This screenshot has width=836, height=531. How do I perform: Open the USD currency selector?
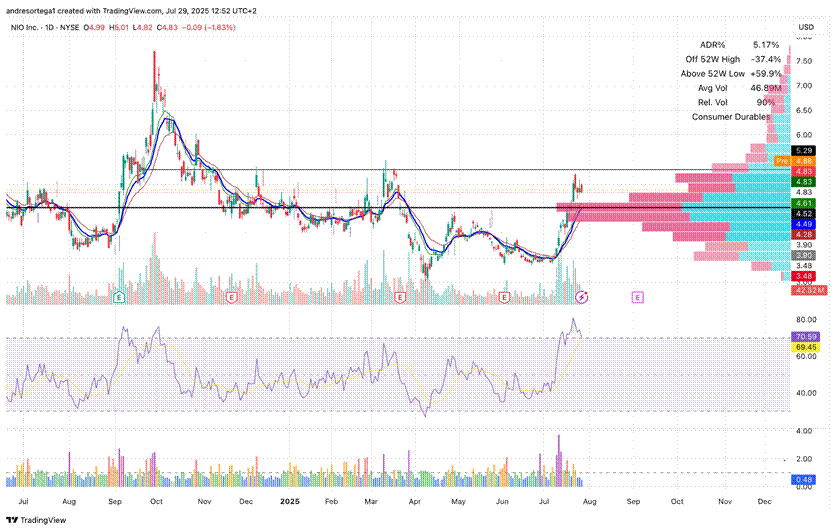pos(806,27)
